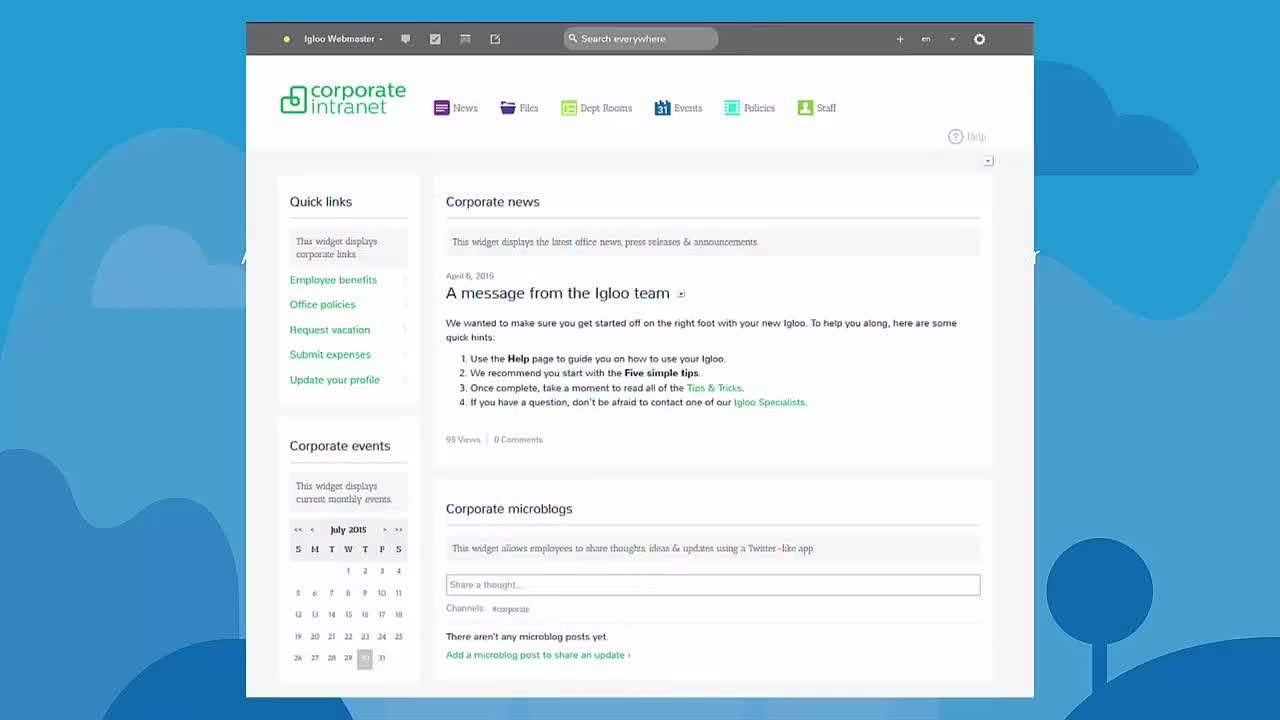
Task: Follow the Igloo Specialists link
Action: 769,402
